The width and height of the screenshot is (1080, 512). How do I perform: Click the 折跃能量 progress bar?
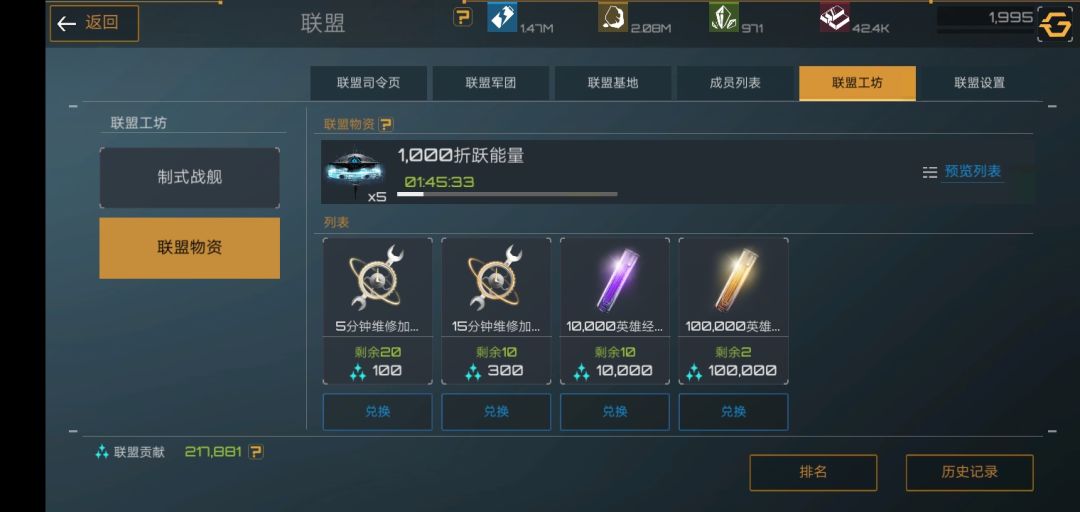coord(507,194)
